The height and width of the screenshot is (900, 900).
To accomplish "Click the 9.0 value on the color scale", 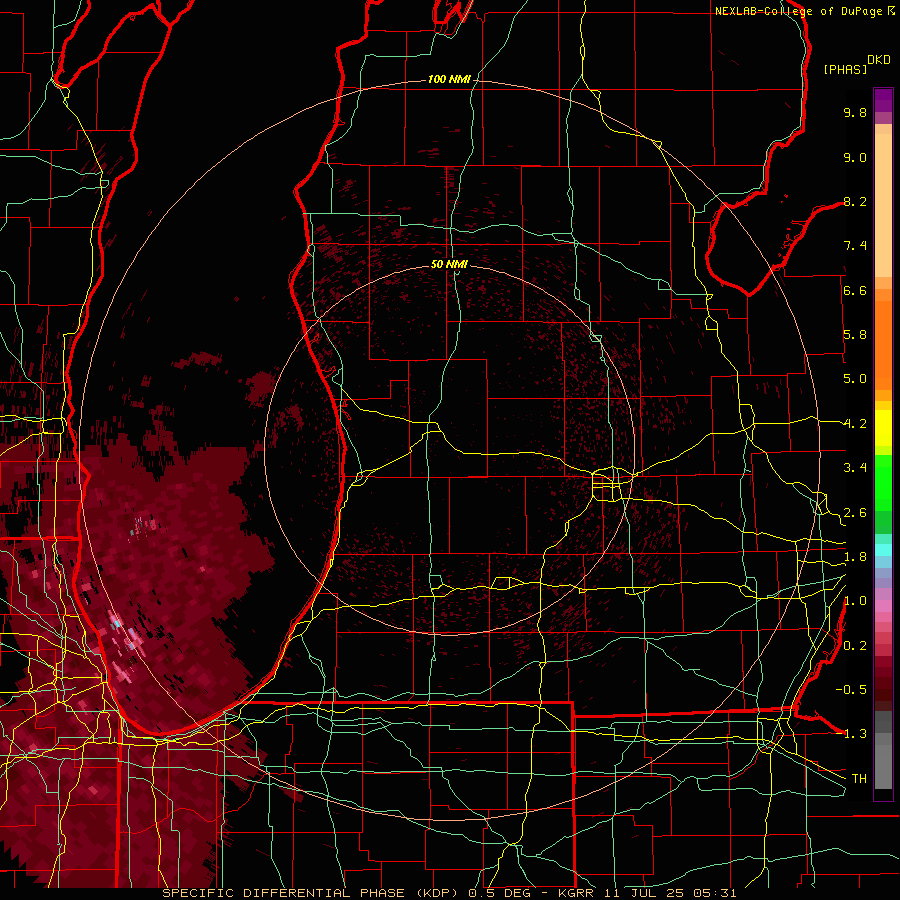I will (x=855, y=157).
